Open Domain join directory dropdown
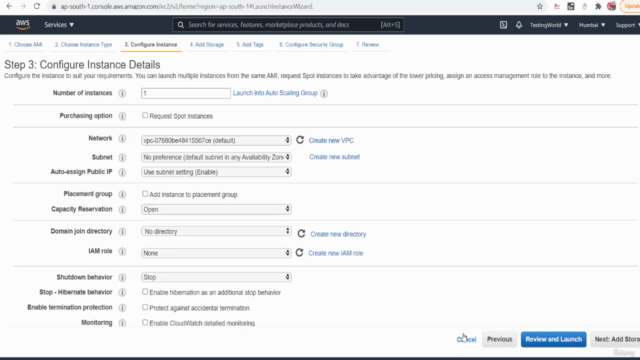 [216, 231]
